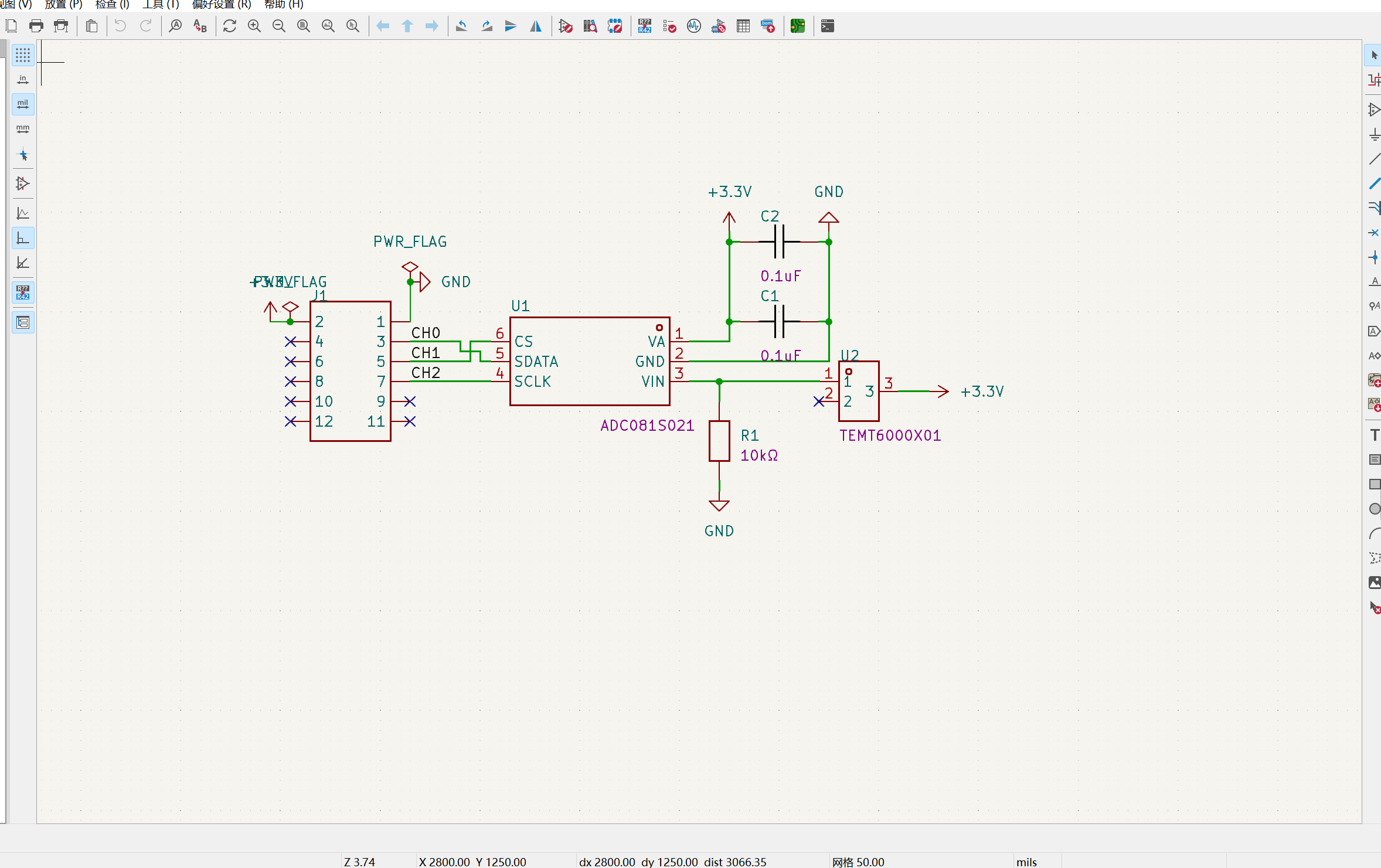Toggle full-window crosshair cursor
The image size is (1381, 868).
click(23, 155)
